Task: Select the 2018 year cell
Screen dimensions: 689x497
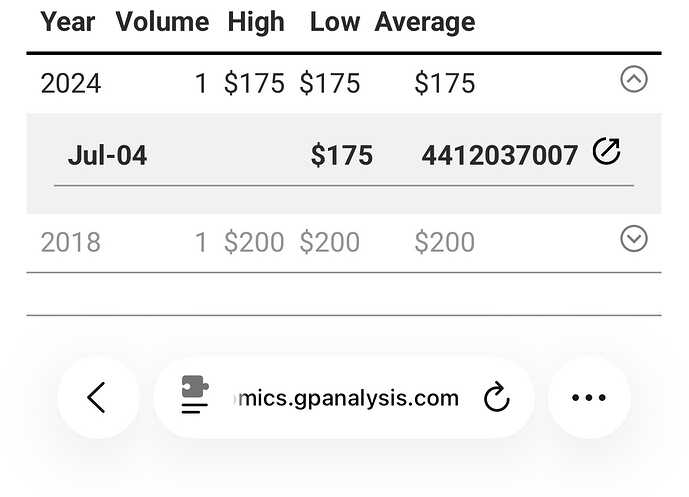Action: point(71,242)
